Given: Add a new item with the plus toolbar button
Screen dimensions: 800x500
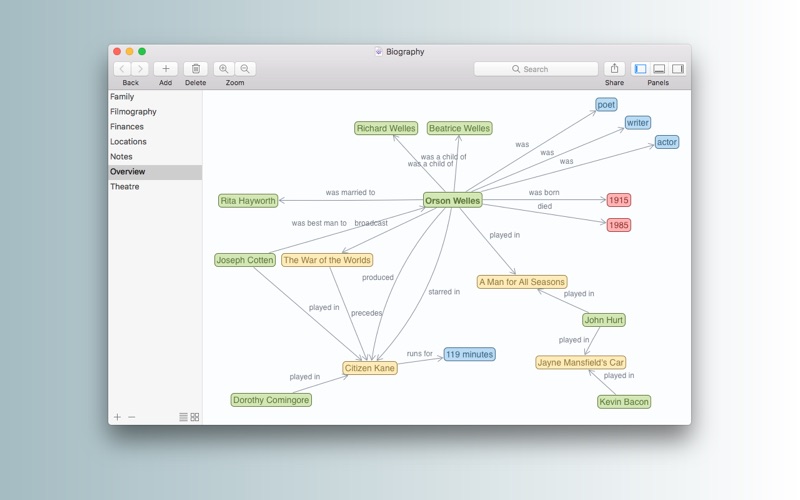Looking at the screenshot, I should (165, 69).
